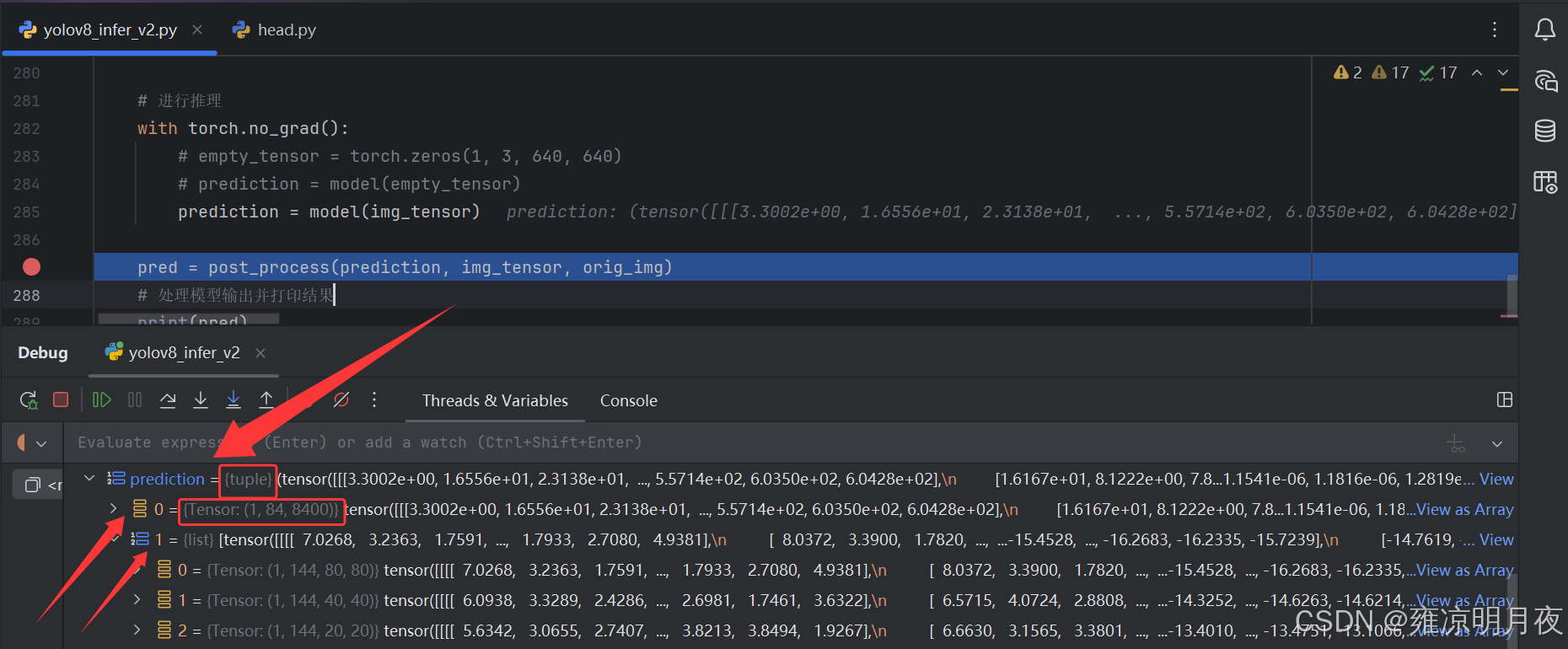
Task: Show the 17 weak warnings indicator
Action: (1391, 72)
